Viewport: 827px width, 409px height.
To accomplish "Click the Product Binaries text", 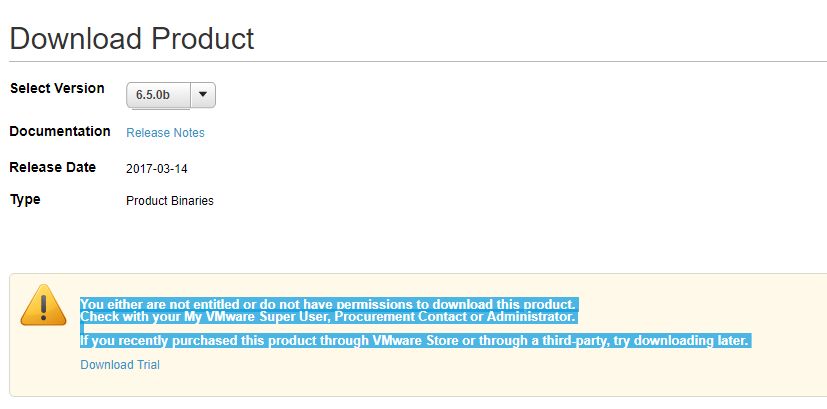I will pos(170,201).
